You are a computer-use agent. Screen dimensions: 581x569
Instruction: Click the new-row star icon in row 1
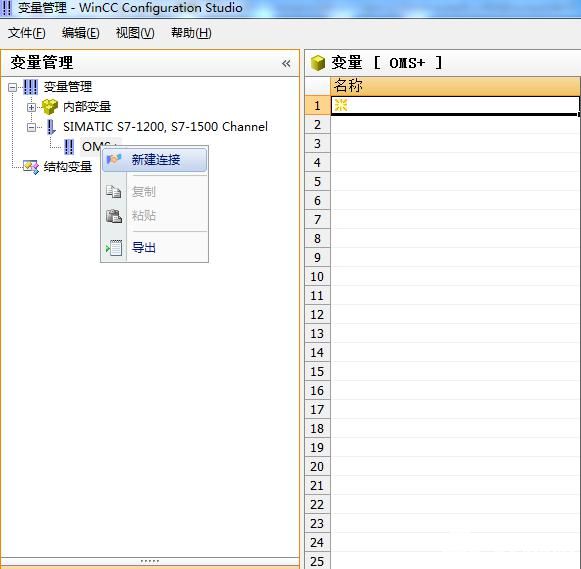click(x=341, y=105)
